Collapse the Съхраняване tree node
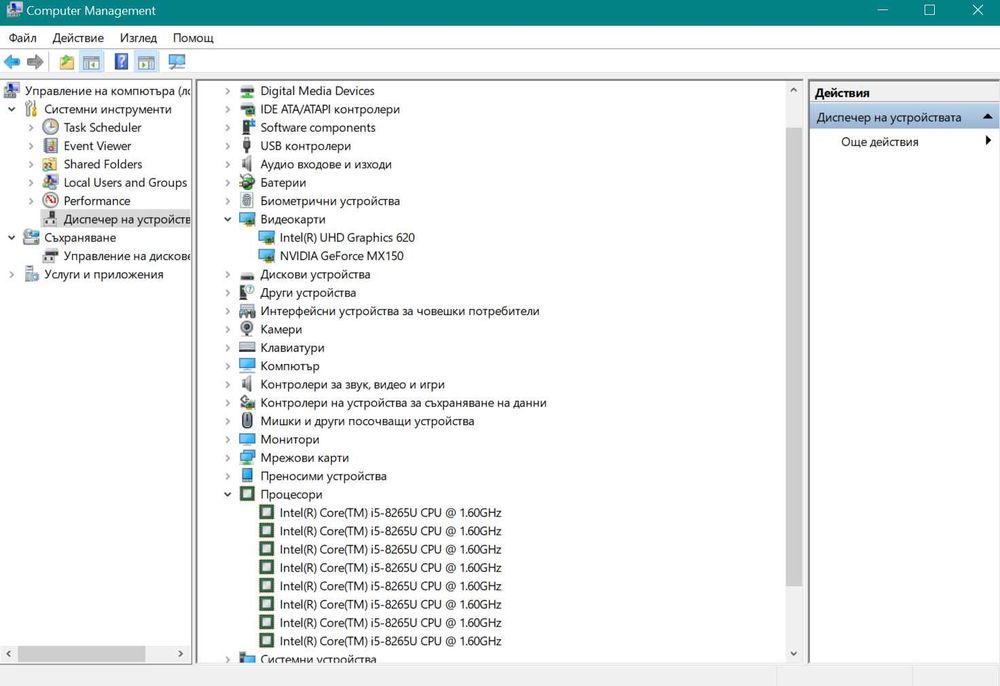Image resolution: width=1000 pixels, height=686 pixels. 11,237
